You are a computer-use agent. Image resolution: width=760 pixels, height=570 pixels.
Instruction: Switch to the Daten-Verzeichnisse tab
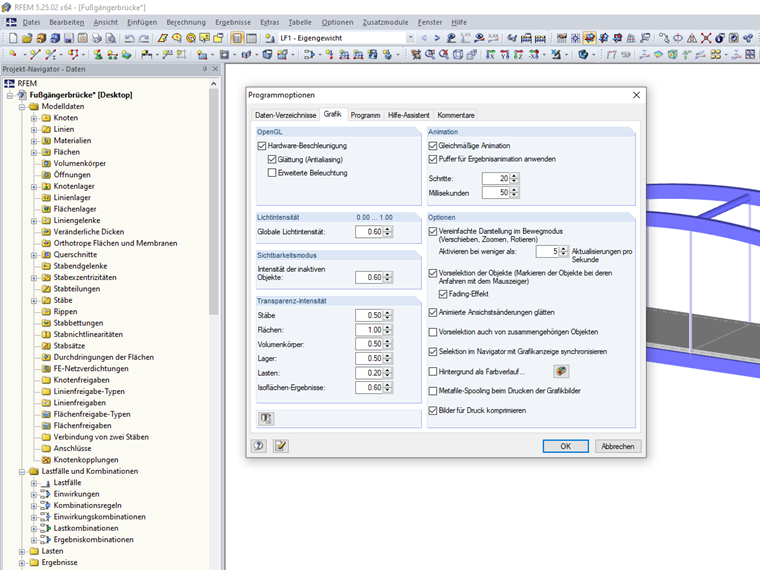(x=285, y=115)
